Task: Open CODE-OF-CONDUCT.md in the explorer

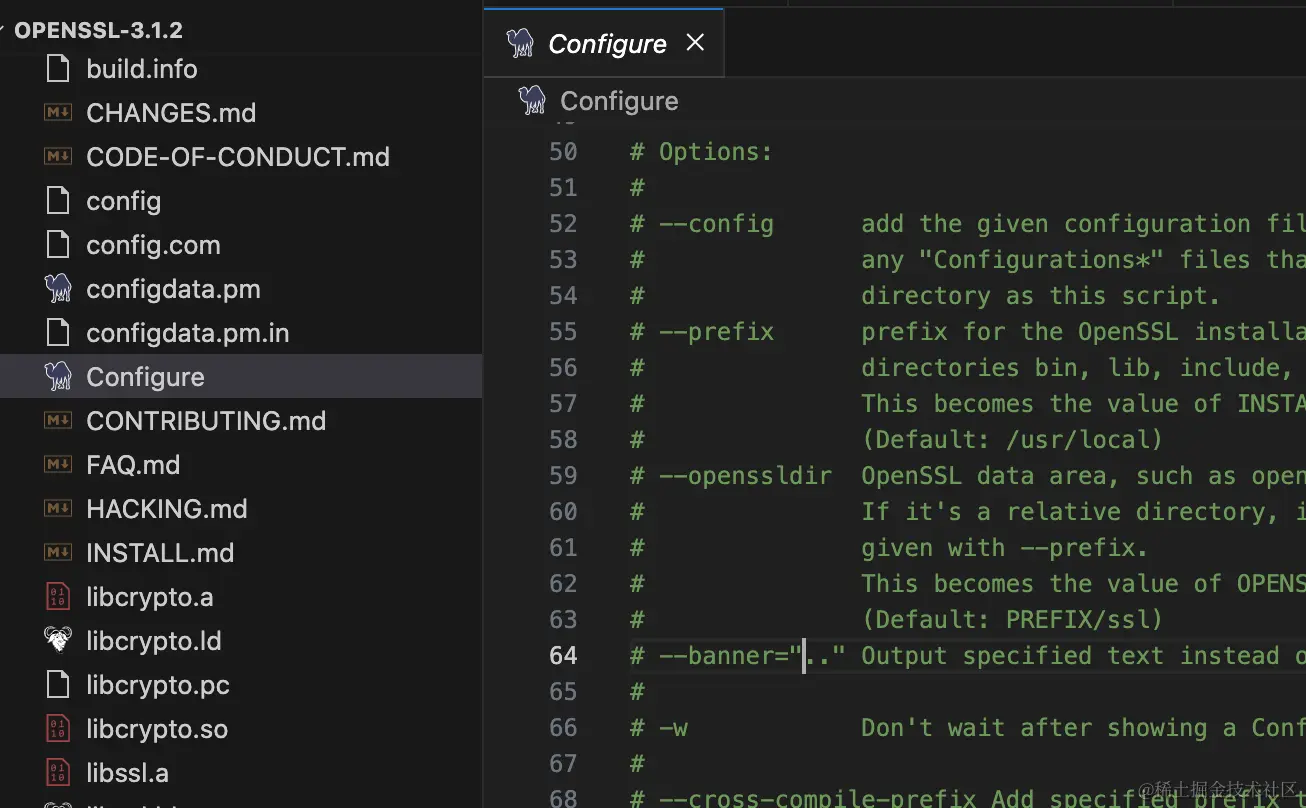Action: pos(238,157)
